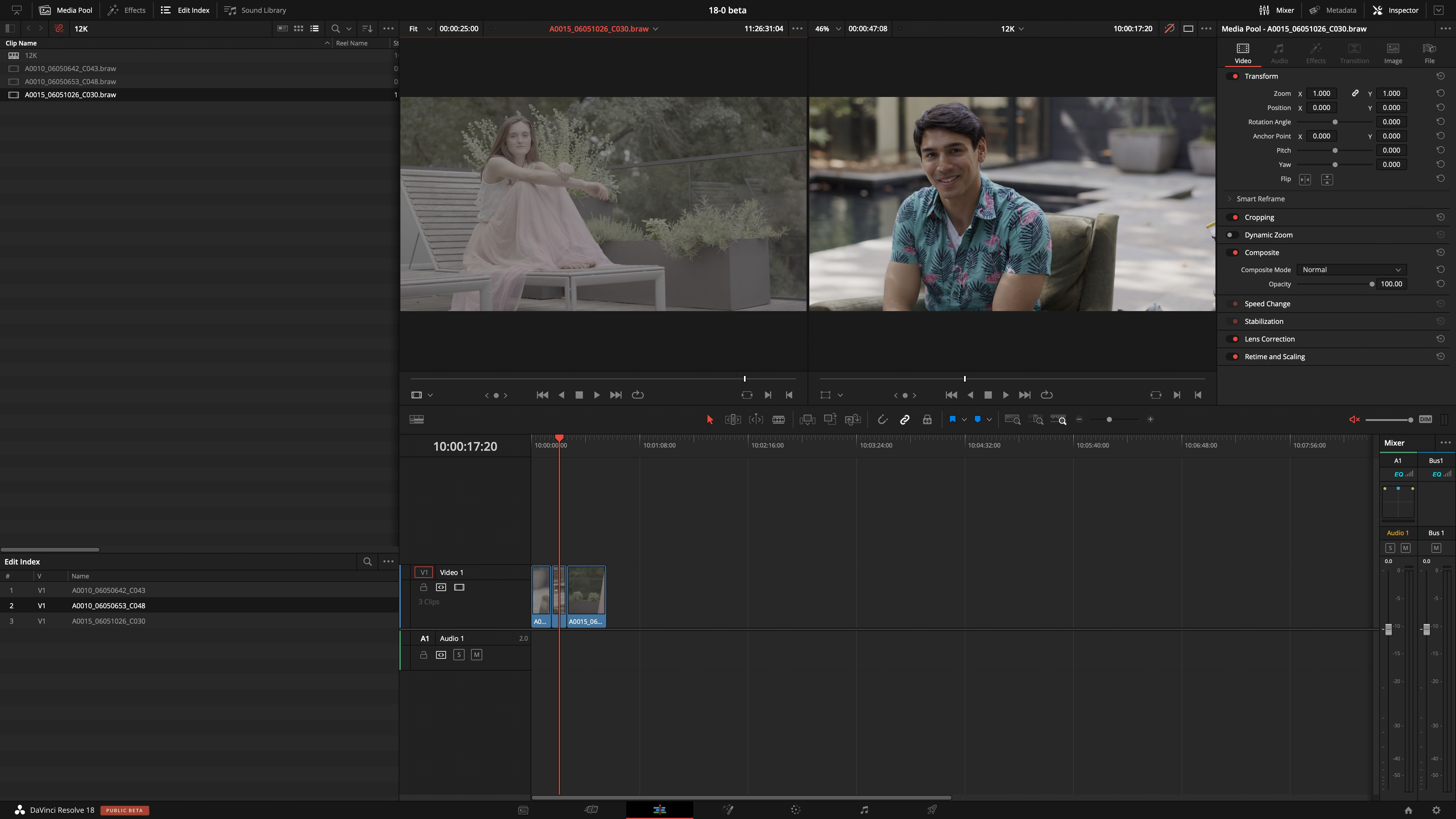Image resolution: width=1456 pixels, height=819 pixels.
Task: Toggle the DIM audio button
Action: coord(1425,419)
